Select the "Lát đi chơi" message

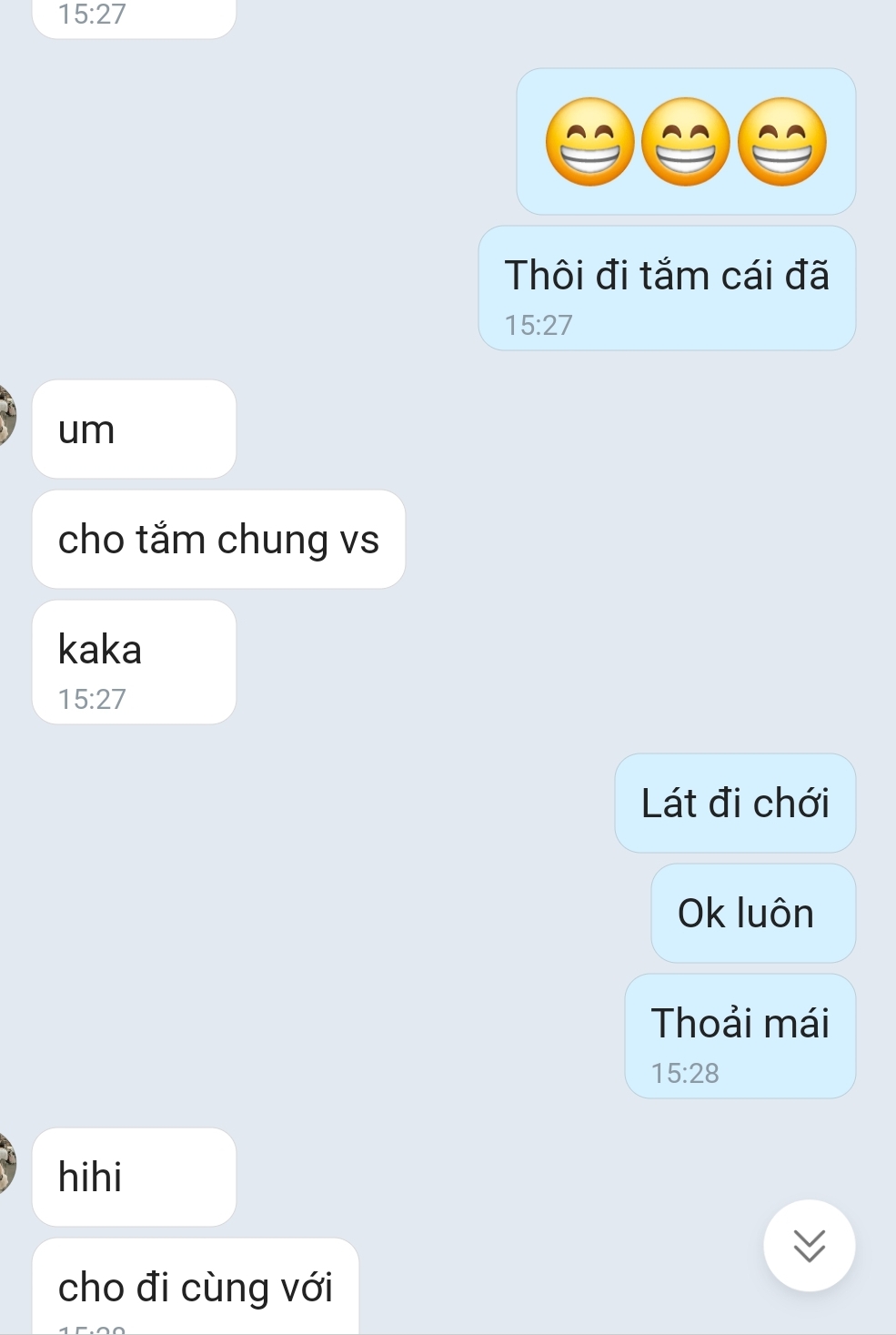point(735,803)
